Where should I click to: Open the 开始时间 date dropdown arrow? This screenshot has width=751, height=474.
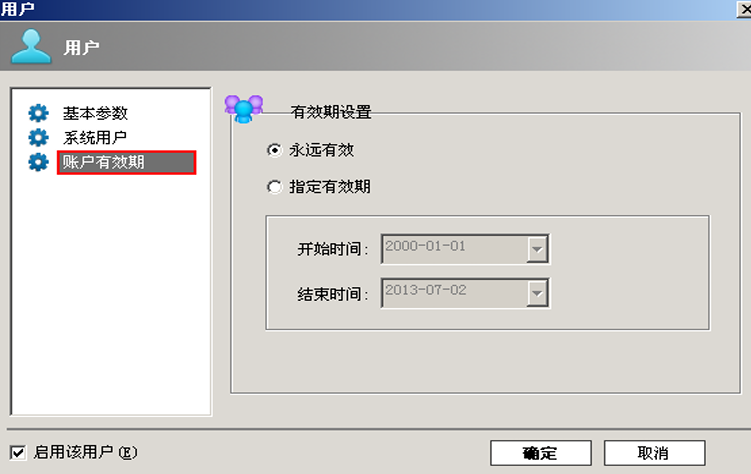click(x=537, y=249)
